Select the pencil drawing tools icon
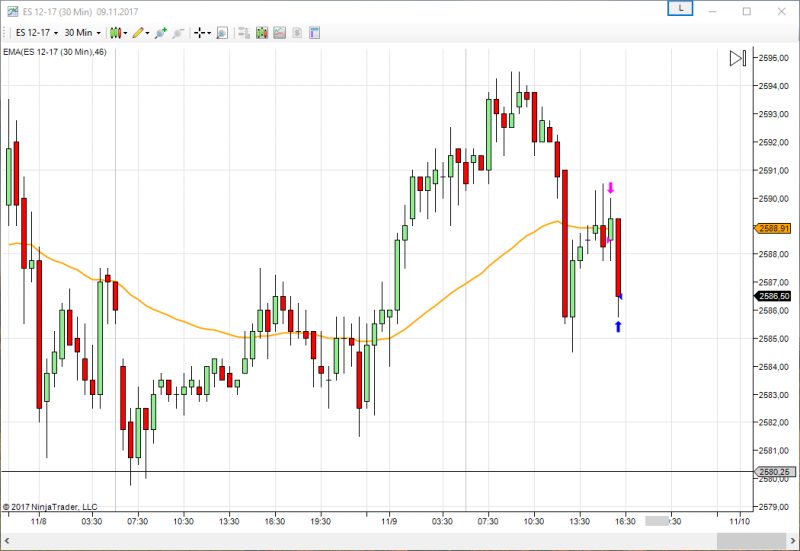800x551 pixels. point(138,33)
